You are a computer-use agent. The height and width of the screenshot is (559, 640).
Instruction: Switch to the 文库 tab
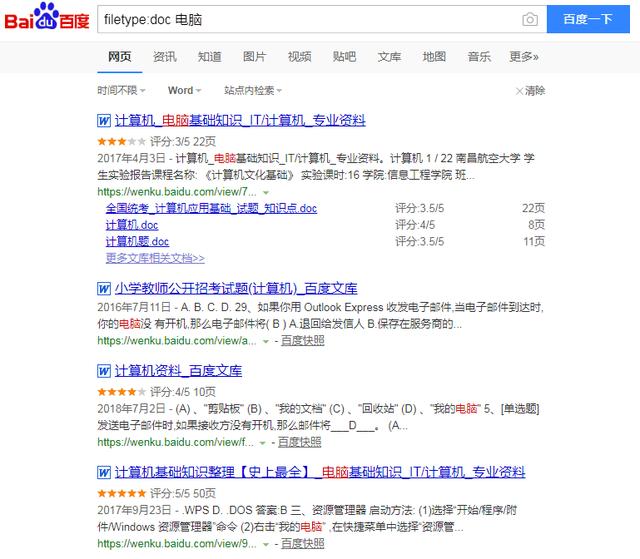(x=389, y=57)
